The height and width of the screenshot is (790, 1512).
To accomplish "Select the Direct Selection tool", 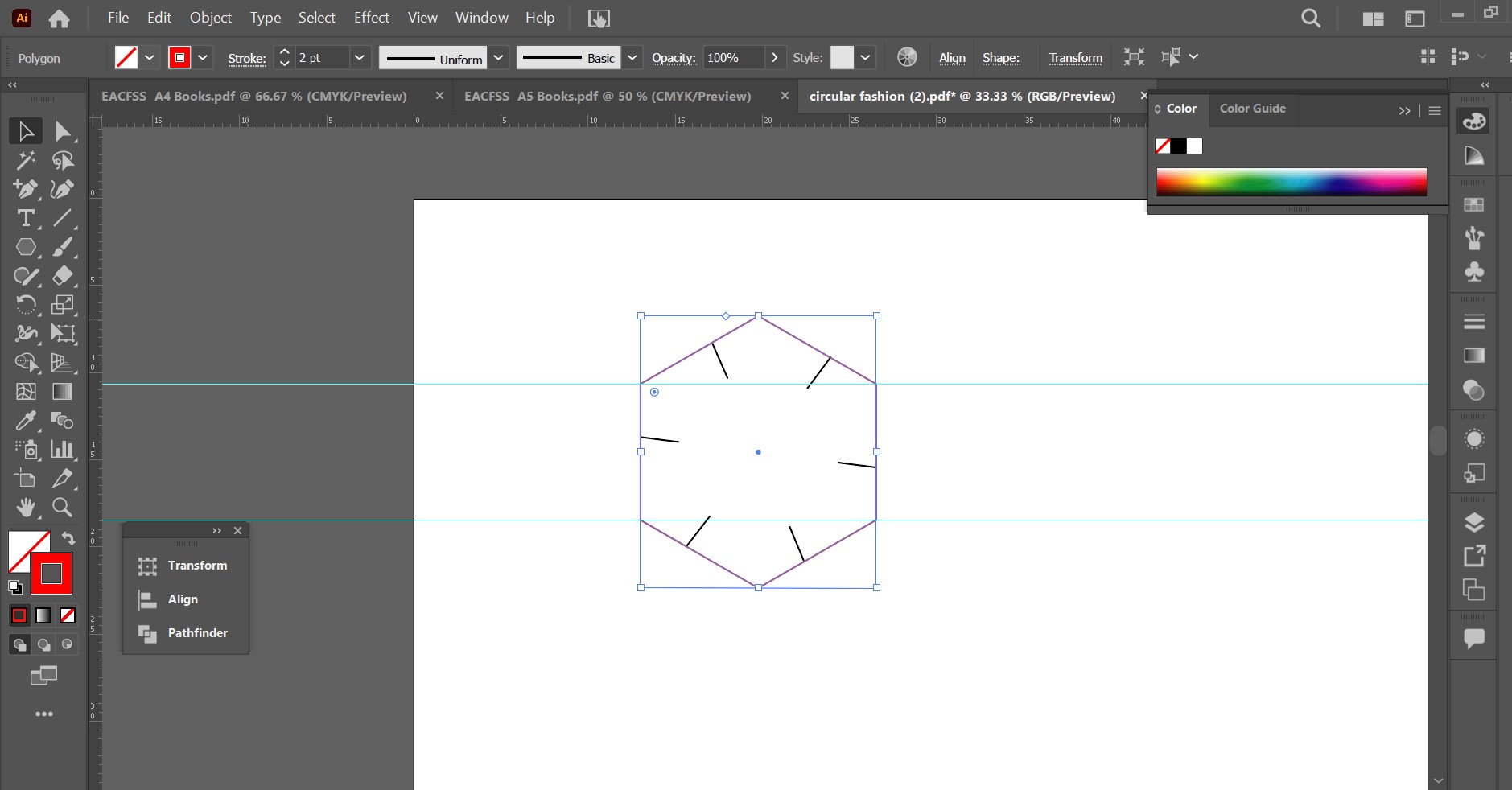I will coord(62,131).
